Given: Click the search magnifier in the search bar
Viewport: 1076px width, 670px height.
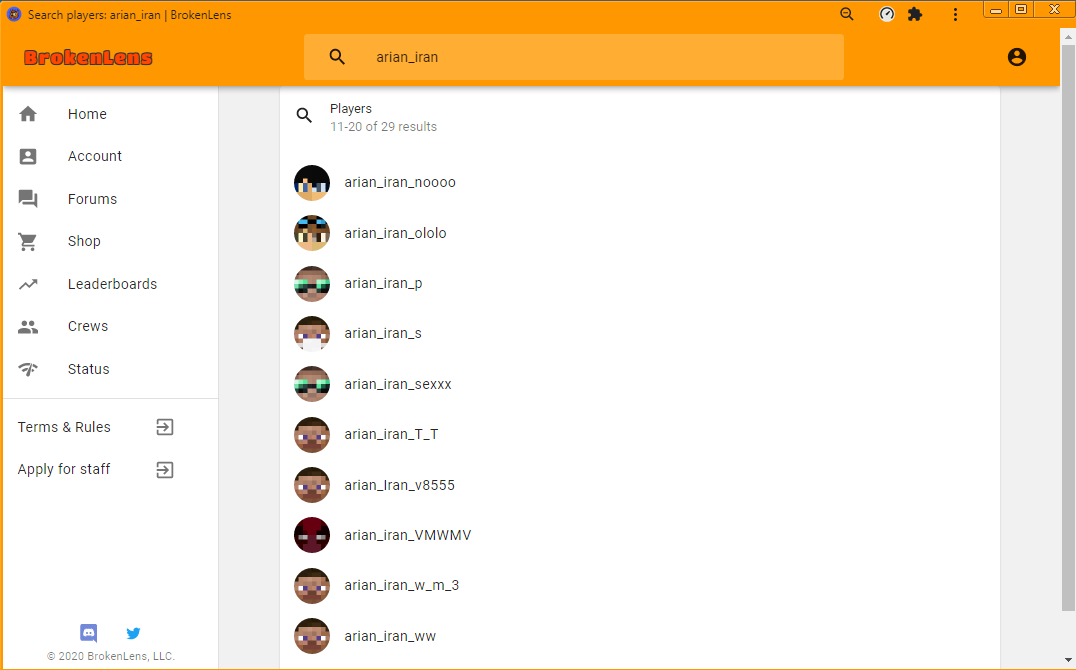Looking at the screenshot, I should (x=337, y=57).
